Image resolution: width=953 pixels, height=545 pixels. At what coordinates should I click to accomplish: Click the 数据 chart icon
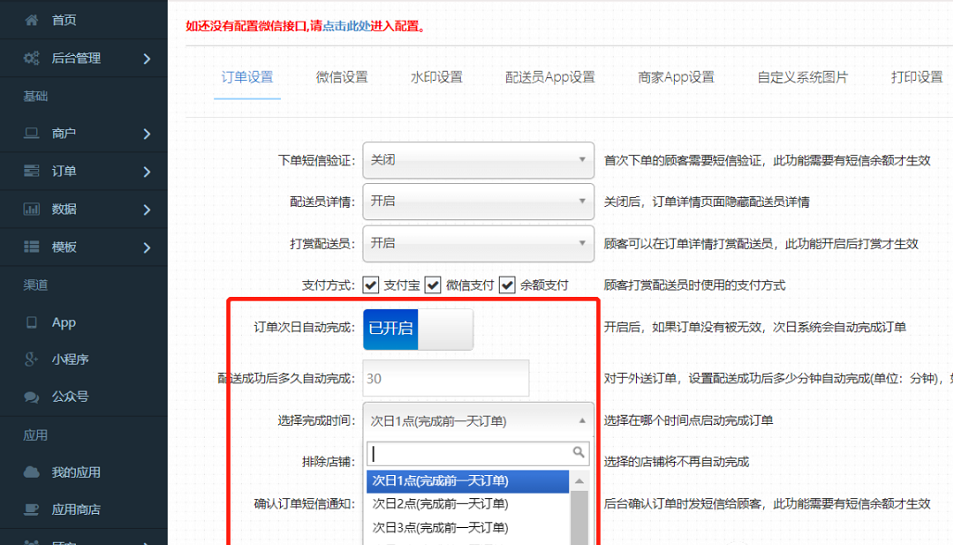click(31, 209)
